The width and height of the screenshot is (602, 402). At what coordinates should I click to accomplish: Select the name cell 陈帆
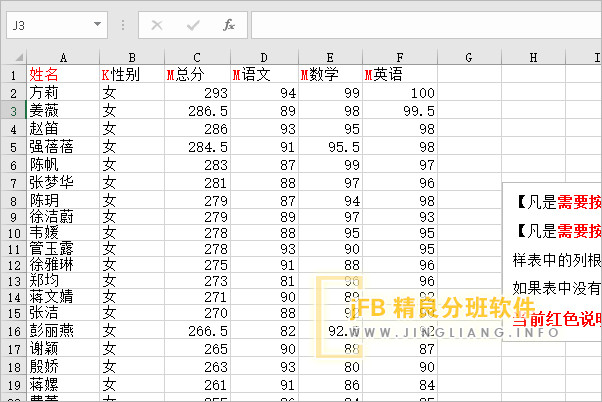click(x=63, y=164)
